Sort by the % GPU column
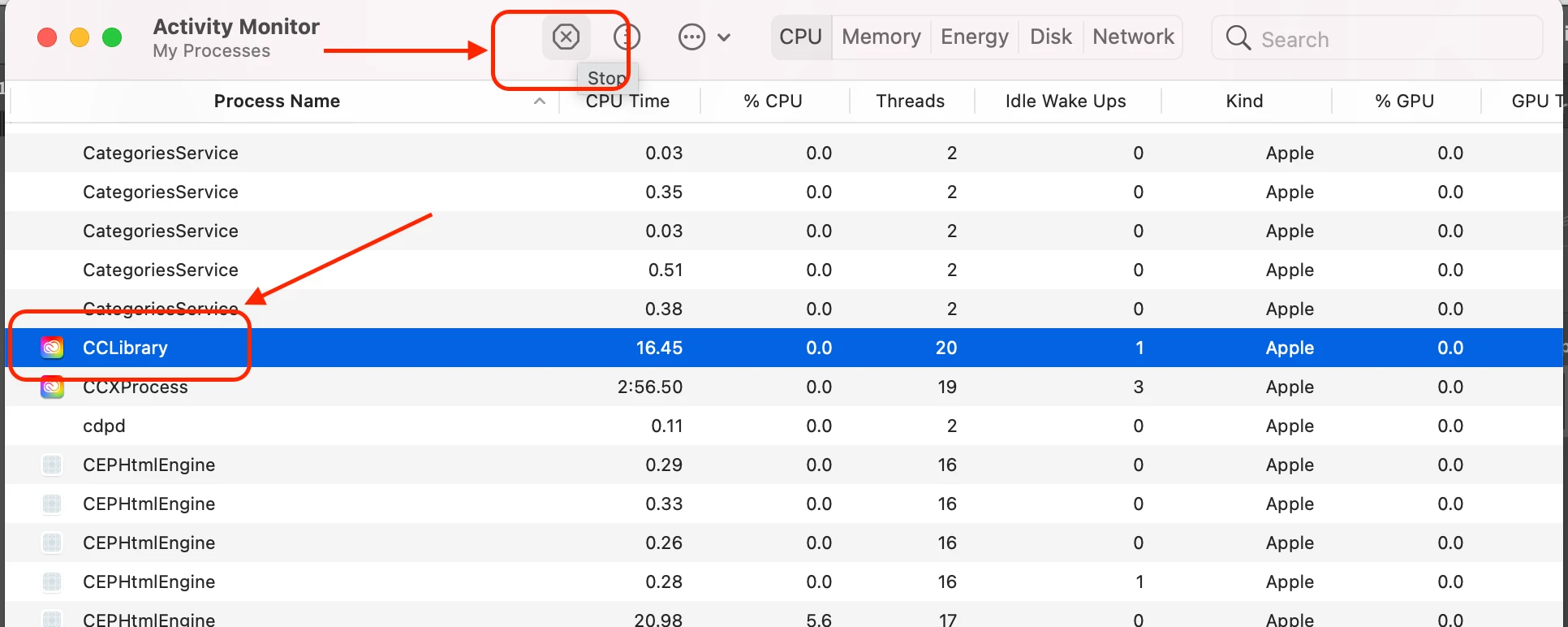This screenshot has height=627, width=1568. pos(1404,101)
